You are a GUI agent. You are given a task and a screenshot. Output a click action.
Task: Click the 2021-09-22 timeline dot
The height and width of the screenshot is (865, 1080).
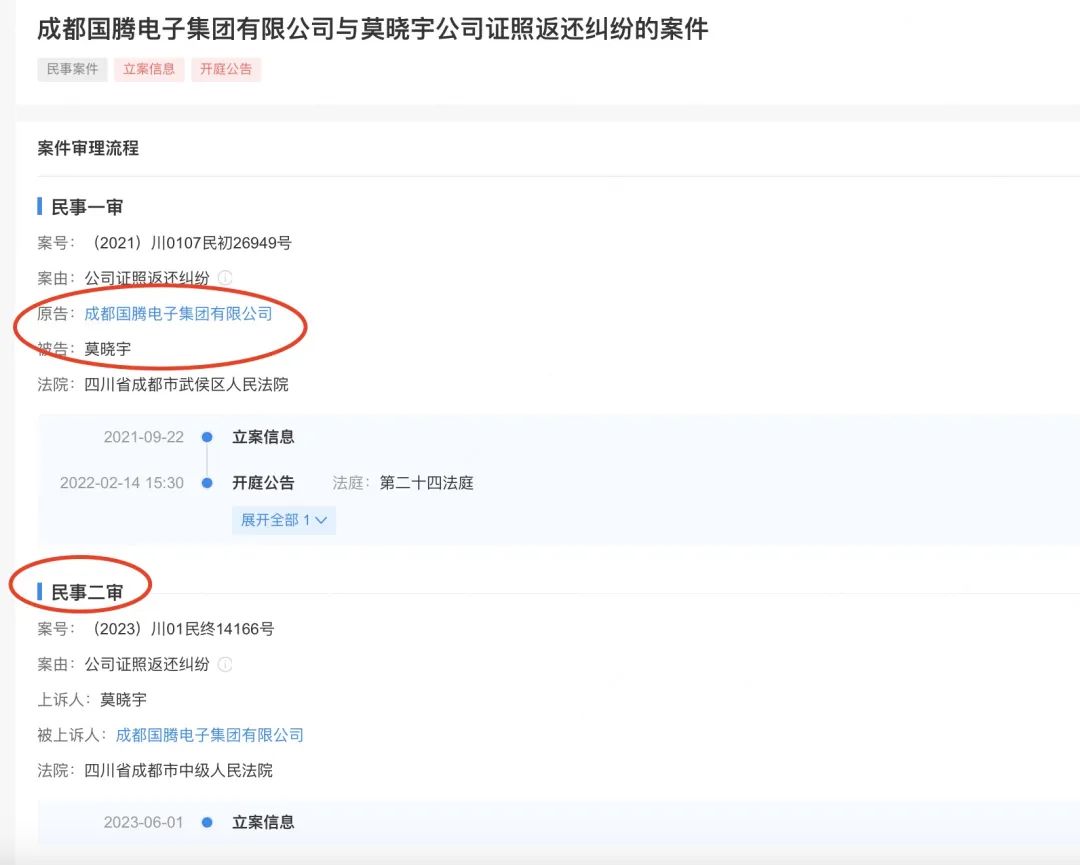(207, 437)
